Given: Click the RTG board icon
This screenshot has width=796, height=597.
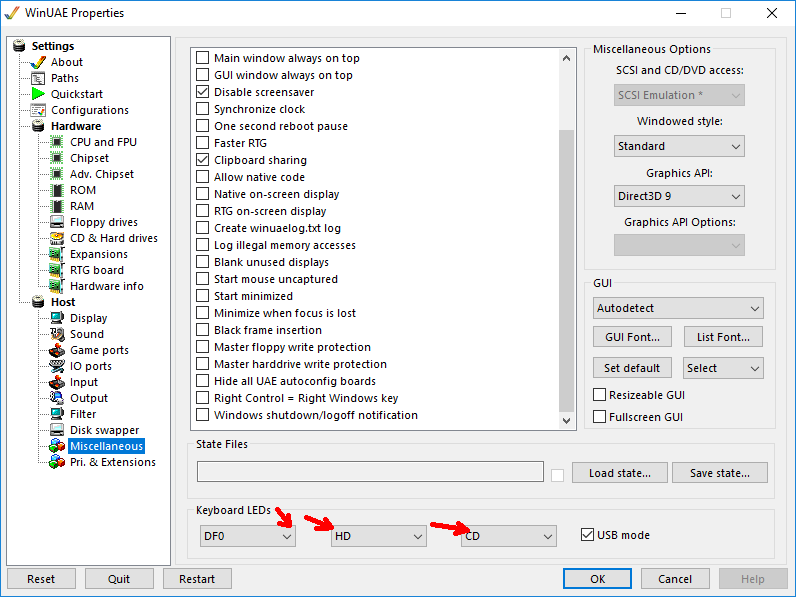Looking at the screenshot, I should pos(57,270).
